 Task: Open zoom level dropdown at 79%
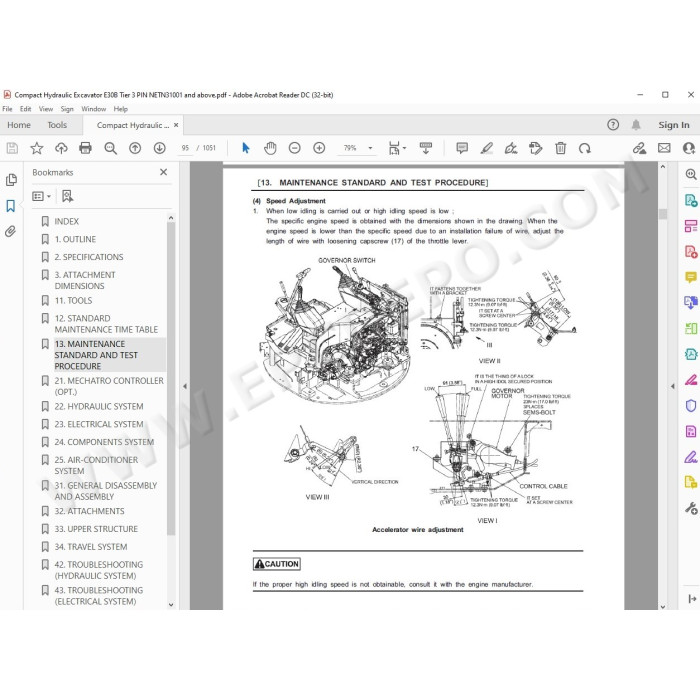pos(370,148)
